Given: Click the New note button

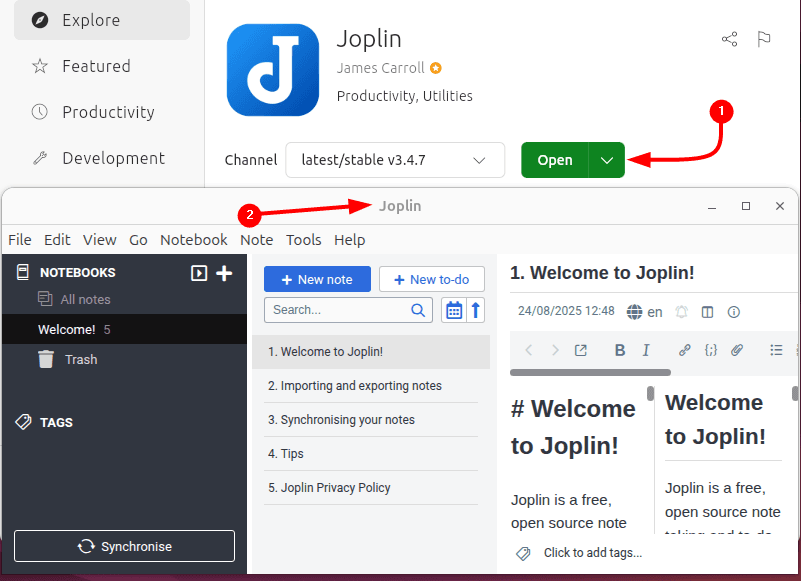Looking at the screenshot, I should [317, 279].
